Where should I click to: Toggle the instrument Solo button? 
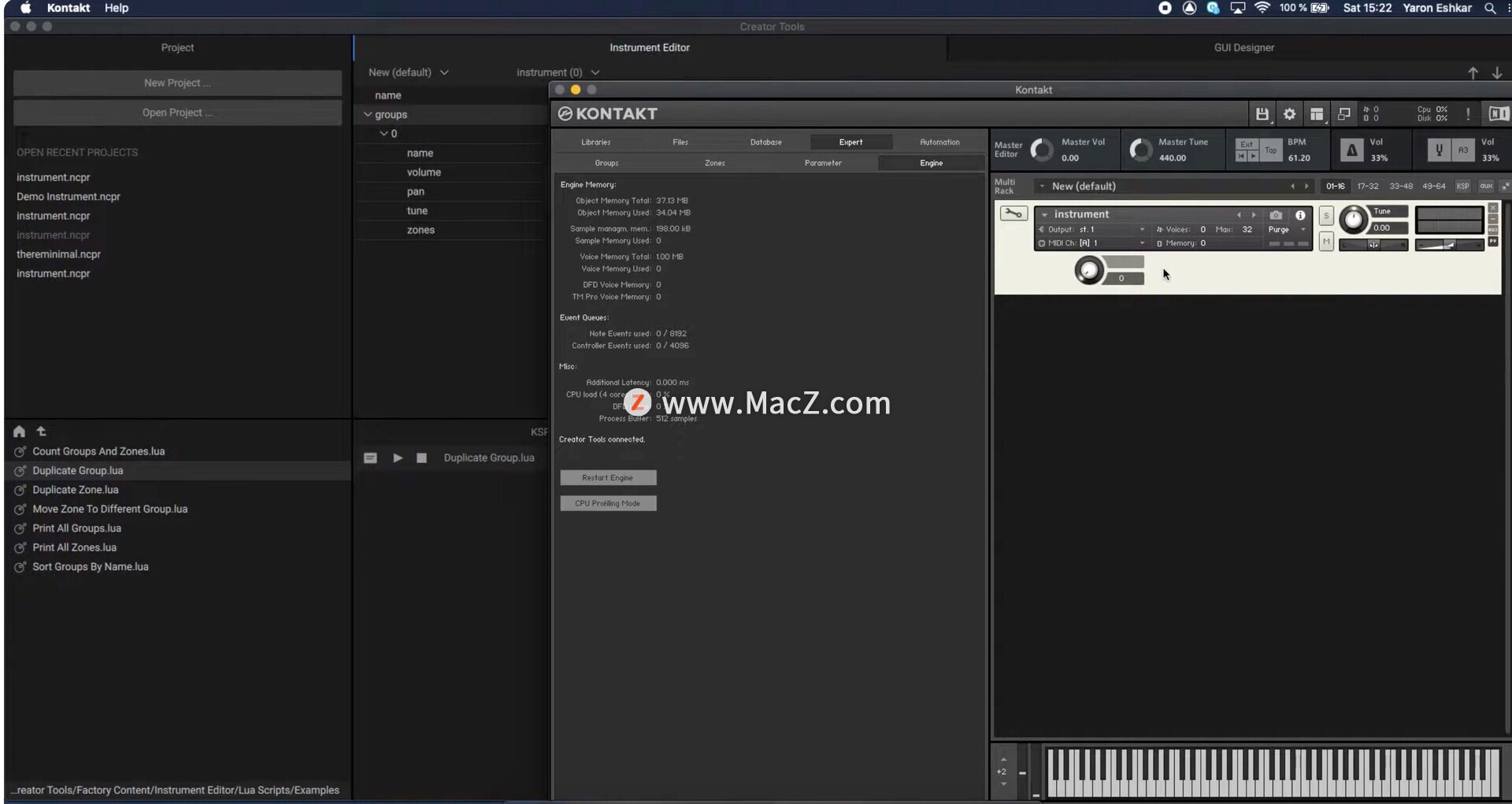click(x=1326, y=216)
